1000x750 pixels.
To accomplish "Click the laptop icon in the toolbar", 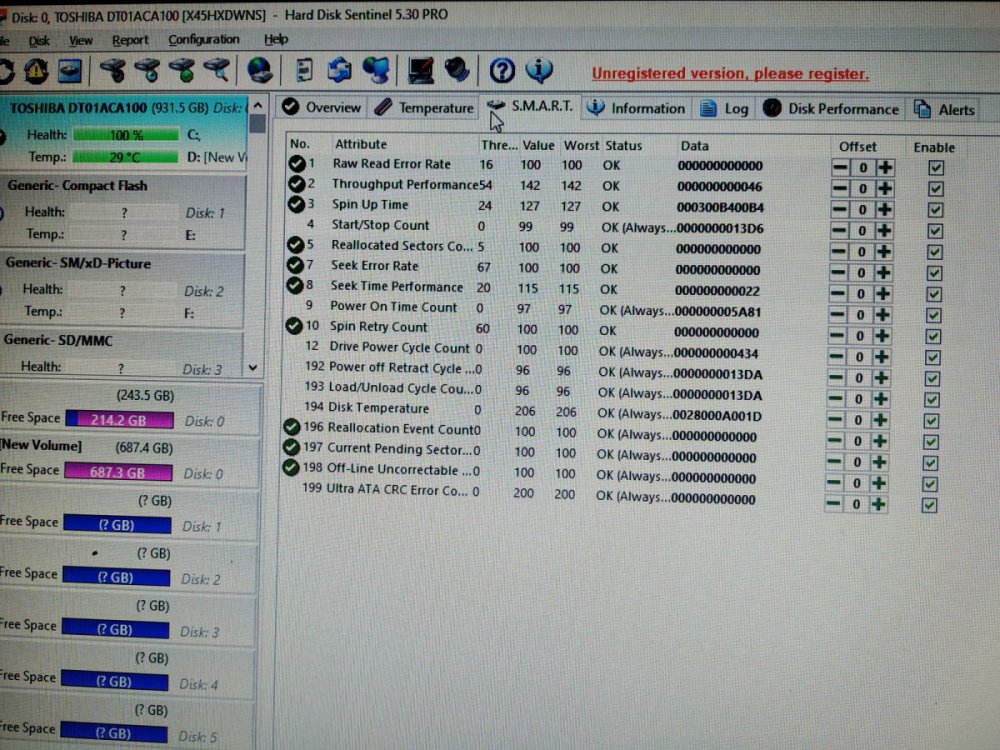I will 421,70.
